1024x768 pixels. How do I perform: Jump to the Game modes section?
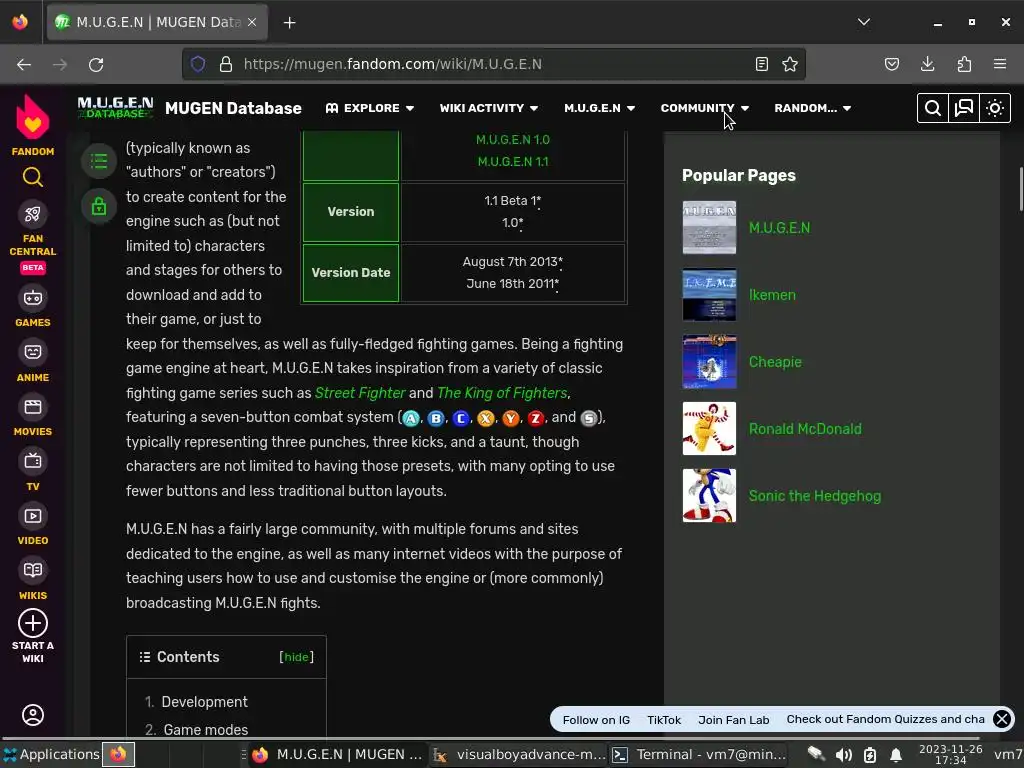pos(206,729)
